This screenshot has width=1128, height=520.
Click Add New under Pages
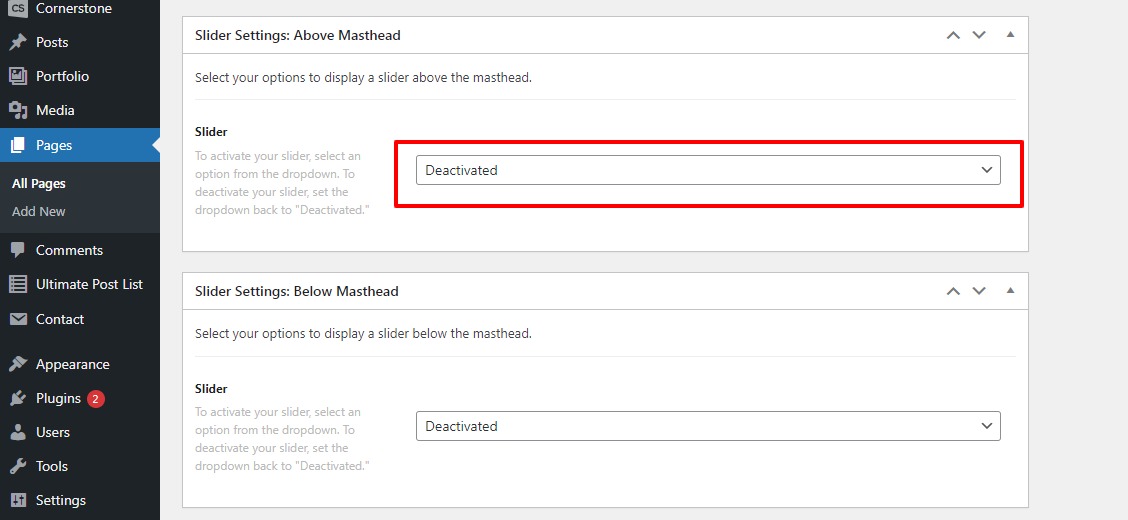[x=39, y=211]
